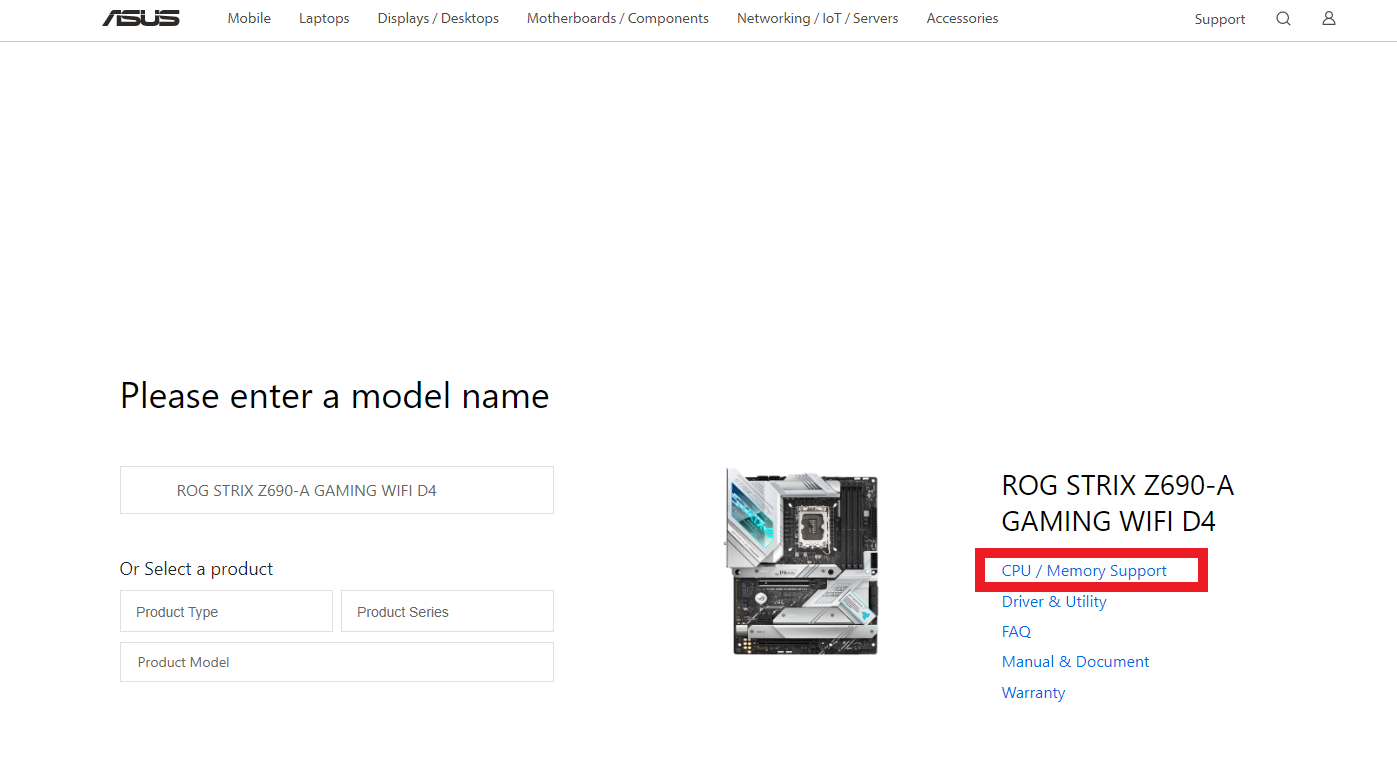Expand the Product Series dropdown
Screen dimensions: 1397x762
tap(447, 611)
